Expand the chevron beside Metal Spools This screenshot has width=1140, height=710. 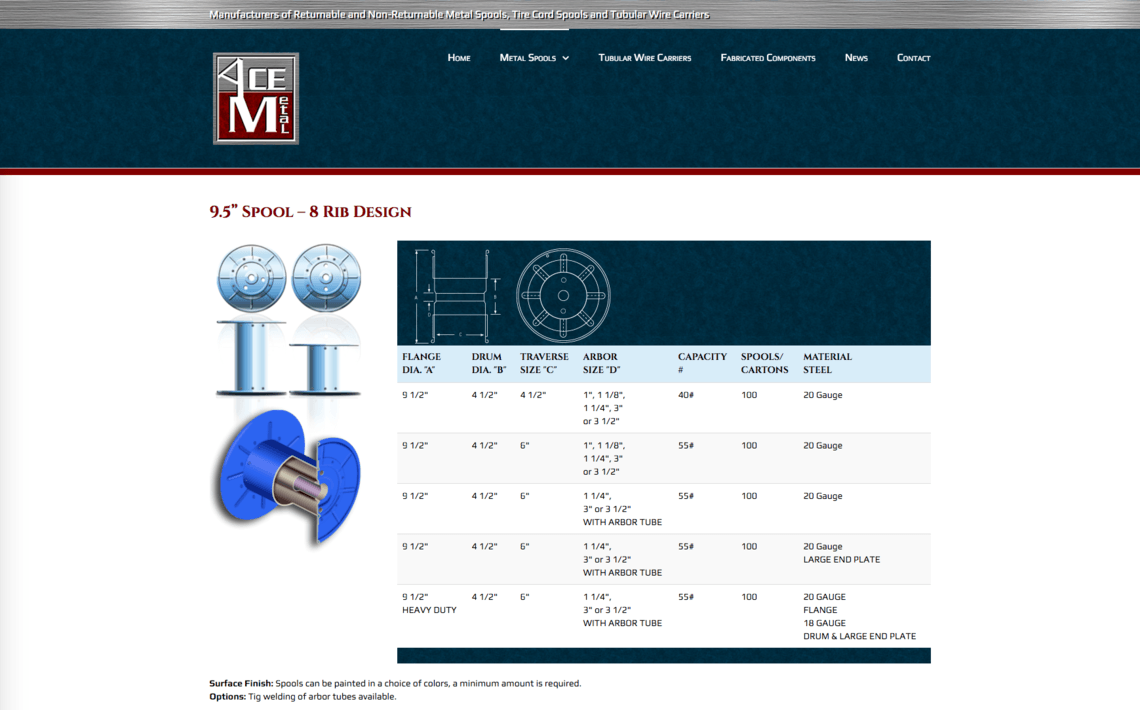(566, 58)
